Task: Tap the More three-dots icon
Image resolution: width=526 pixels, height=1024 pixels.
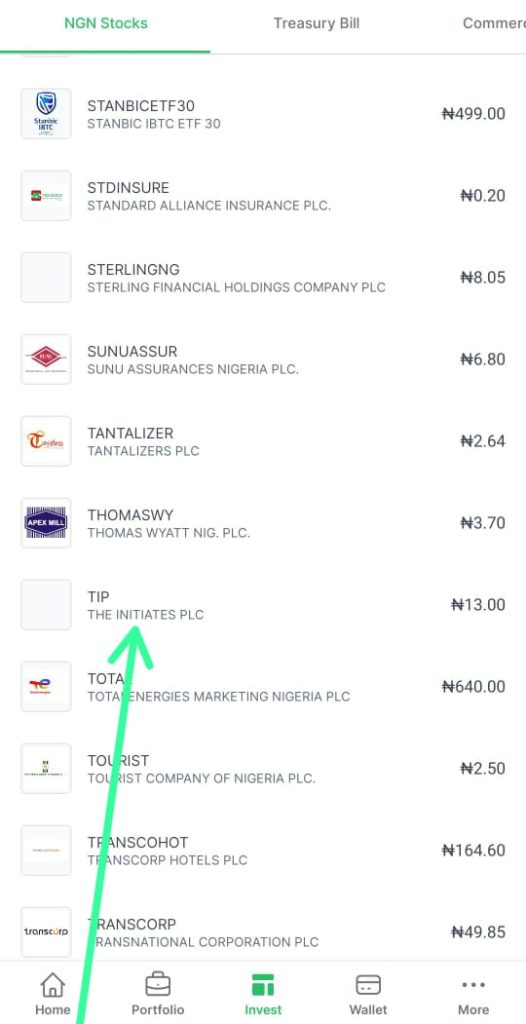Action: [x=473, y=985]
